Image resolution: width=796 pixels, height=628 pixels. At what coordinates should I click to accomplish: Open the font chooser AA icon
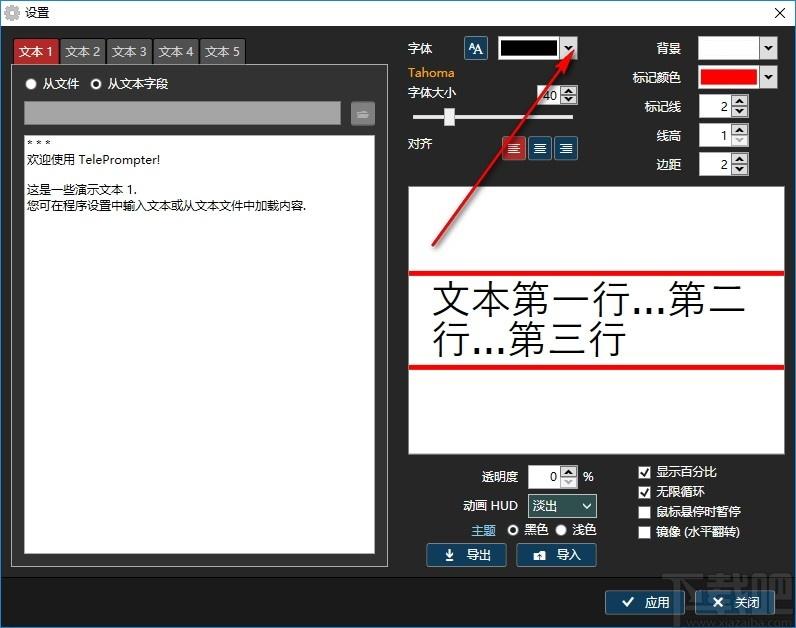point(476,48)
